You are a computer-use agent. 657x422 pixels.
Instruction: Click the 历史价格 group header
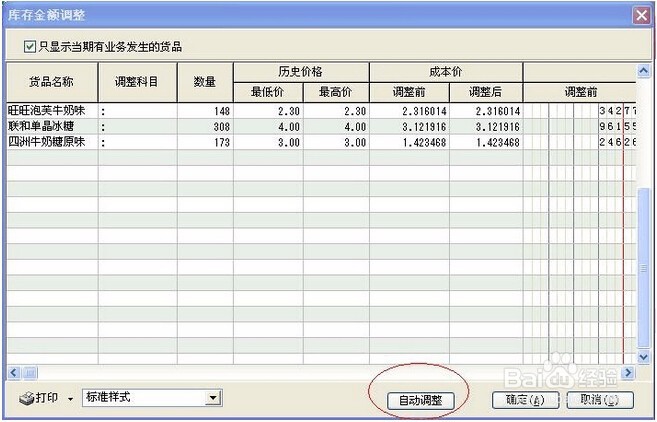click(x=301, y=72)
